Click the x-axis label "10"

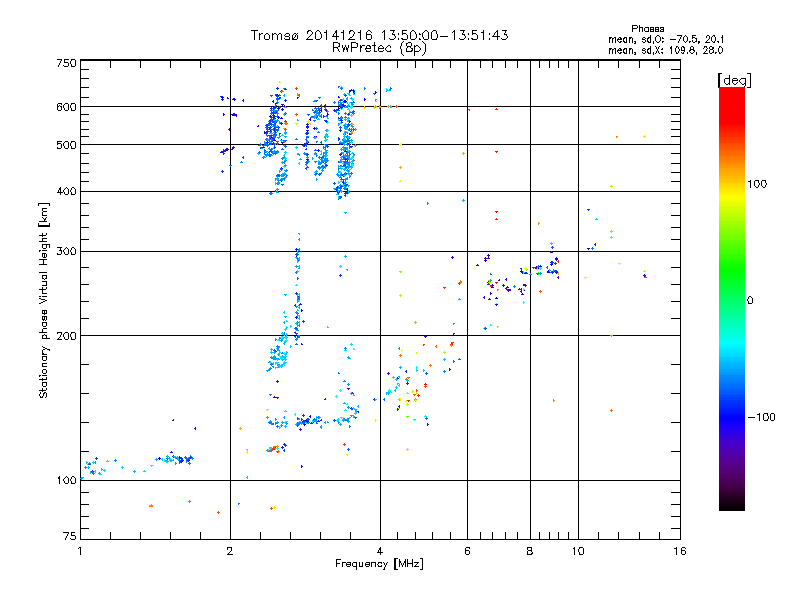coord(578,551)
